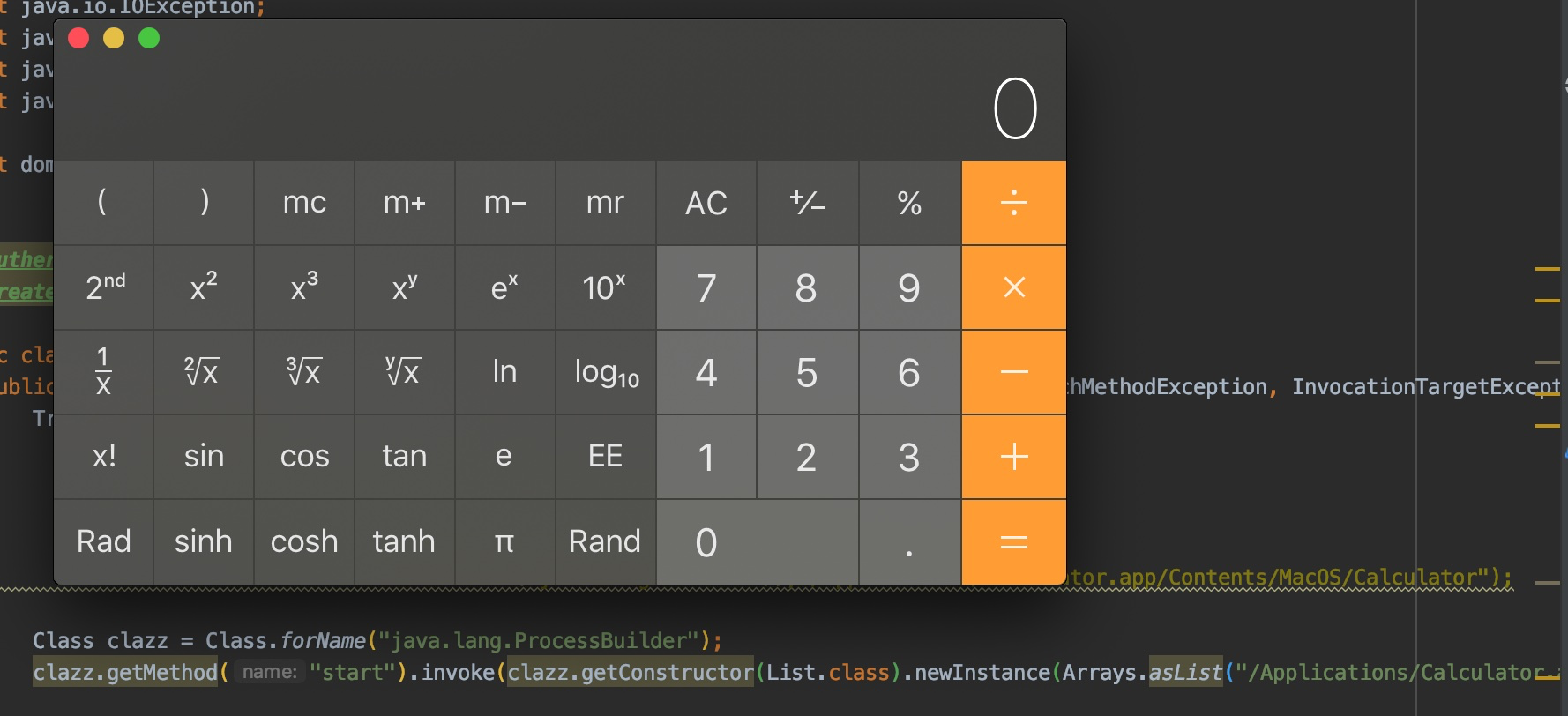Image resolution: width=1568 pixels, height=716 pixels.
Task: Click the minus operator key
Action: tap(1013, 372)
